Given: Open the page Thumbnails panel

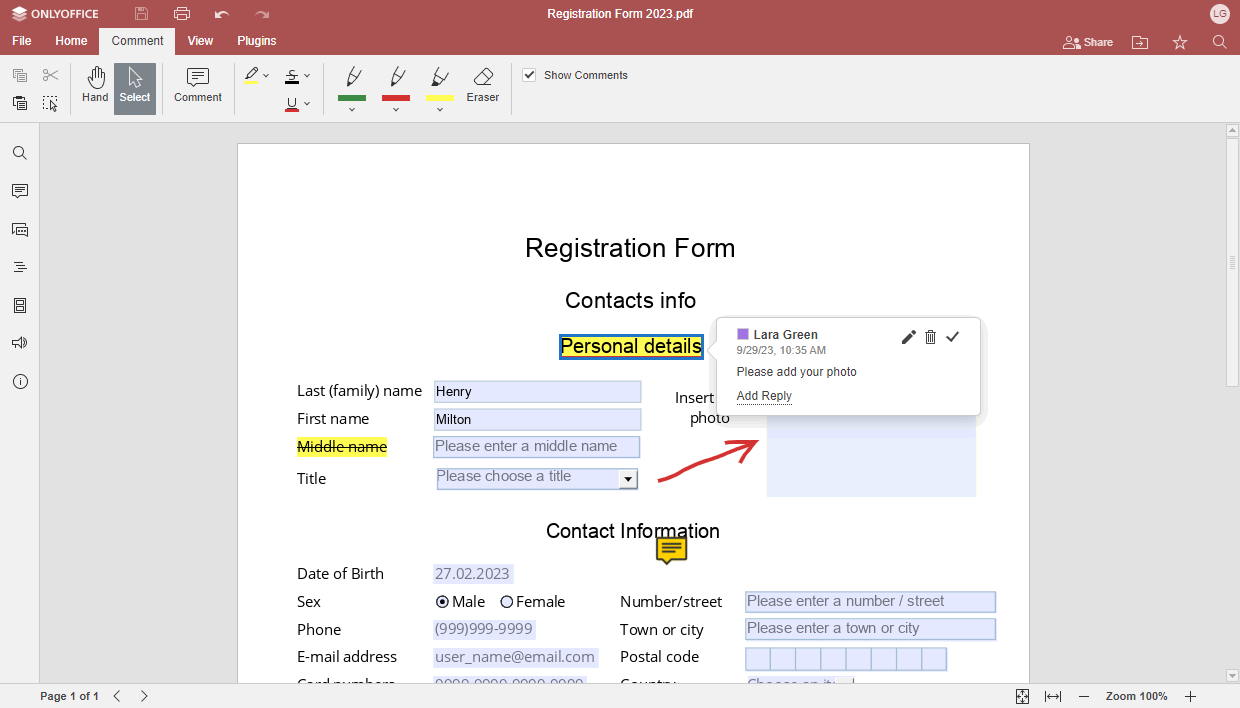Looking at the screenshot, I should [20, 305].
